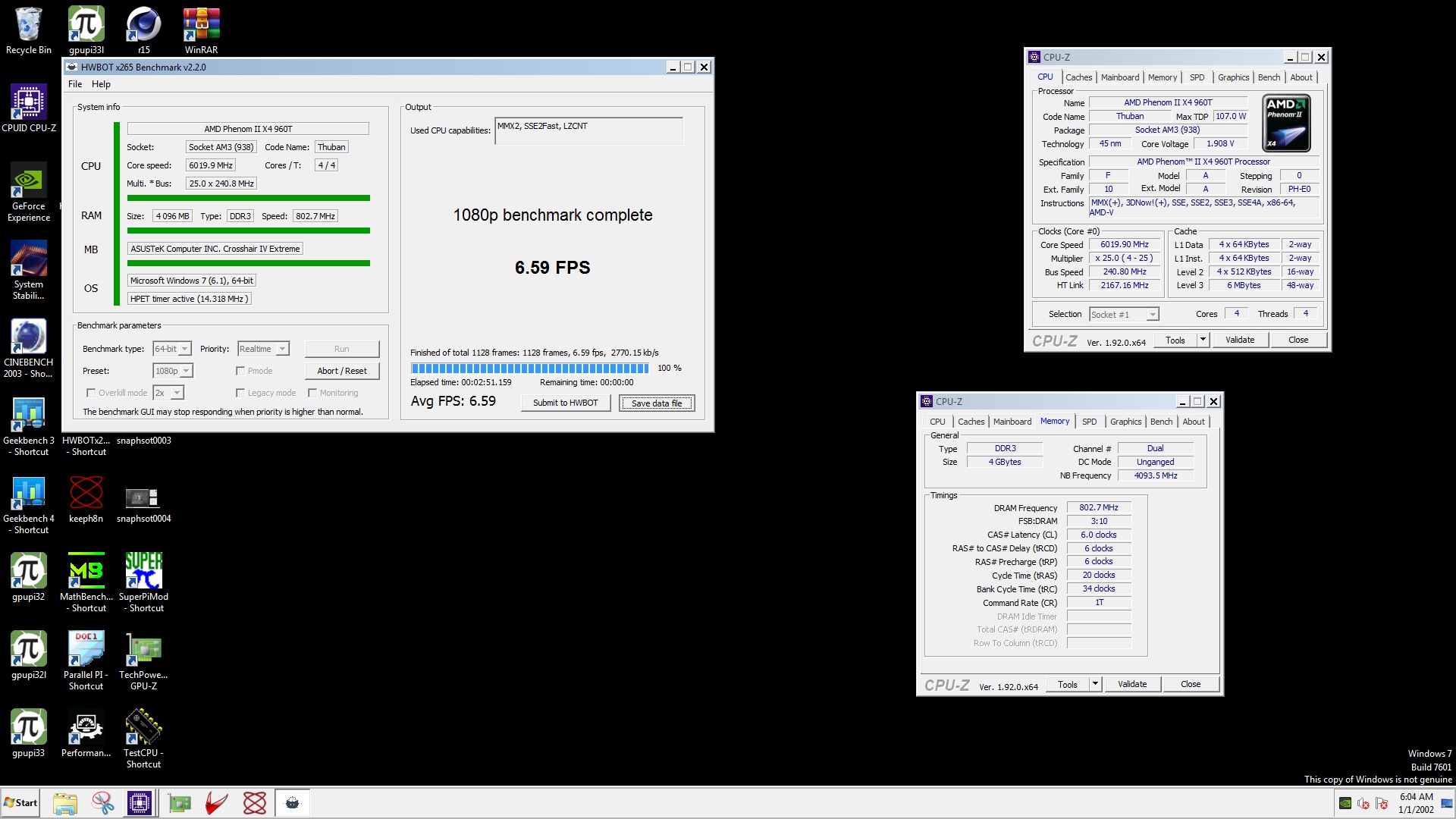Launch the r15 Cinebench shortcut
Viewport: 1456px width, 819px height.
coord(144,30)
